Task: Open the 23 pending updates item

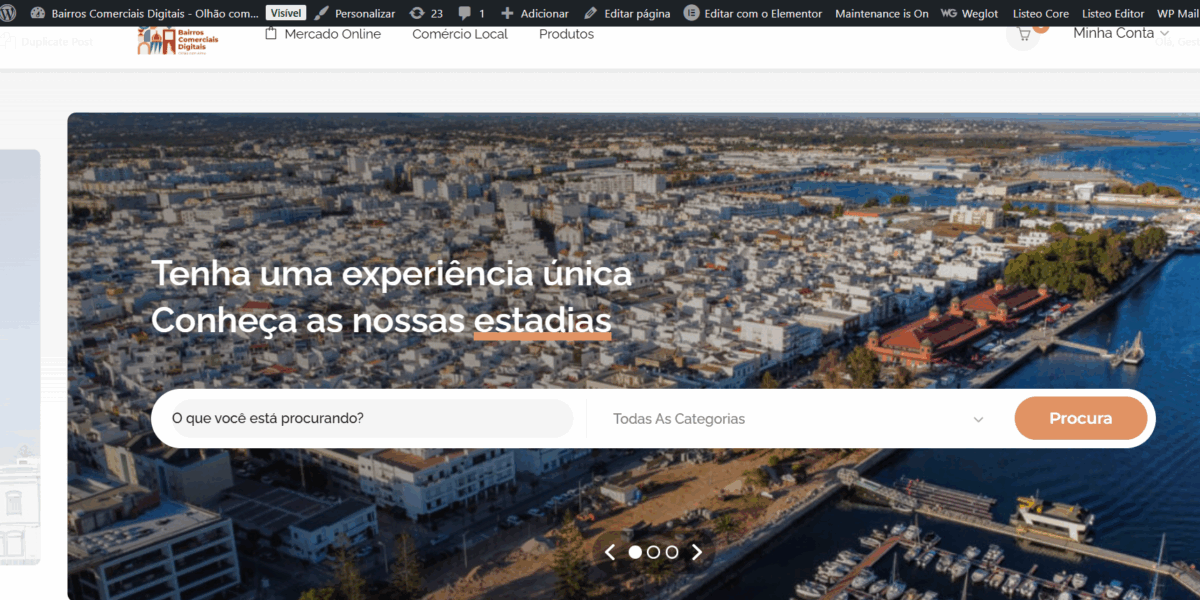Action: (x=427, y=14)
